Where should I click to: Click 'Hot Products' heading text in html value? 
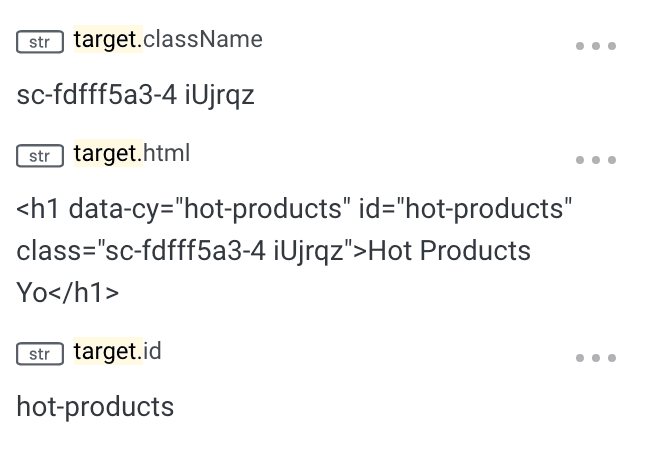[450, 251]
